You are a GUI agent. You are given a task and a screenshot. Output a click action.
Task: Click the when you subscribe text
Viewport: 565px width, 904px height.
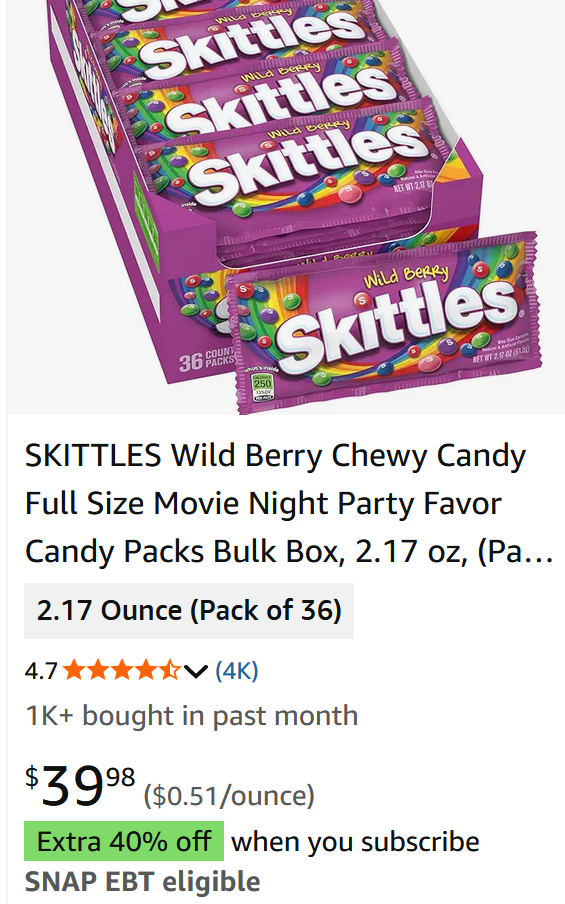tap(355, 841)
